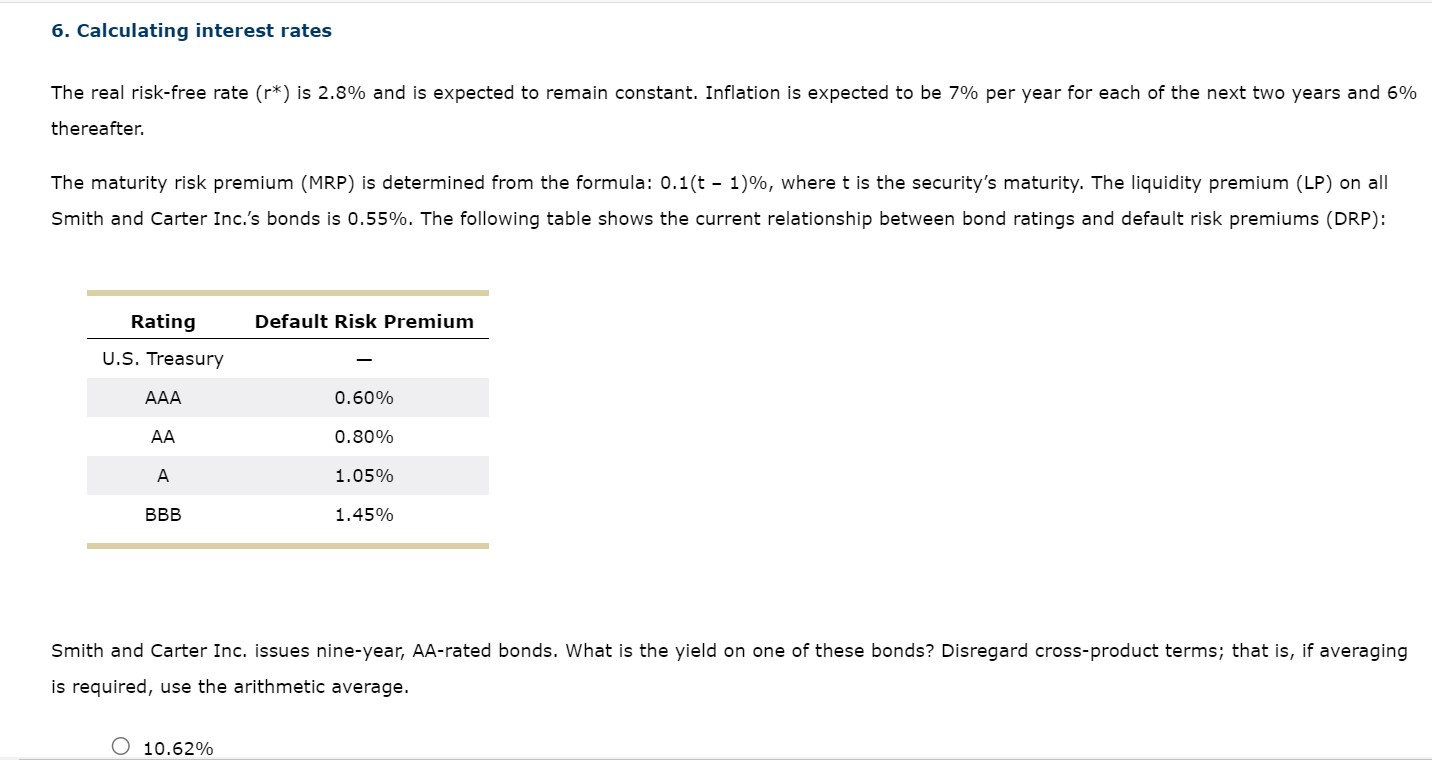
Task: Click the answer choice labeled 10.62%
Action: pos(178,747)
